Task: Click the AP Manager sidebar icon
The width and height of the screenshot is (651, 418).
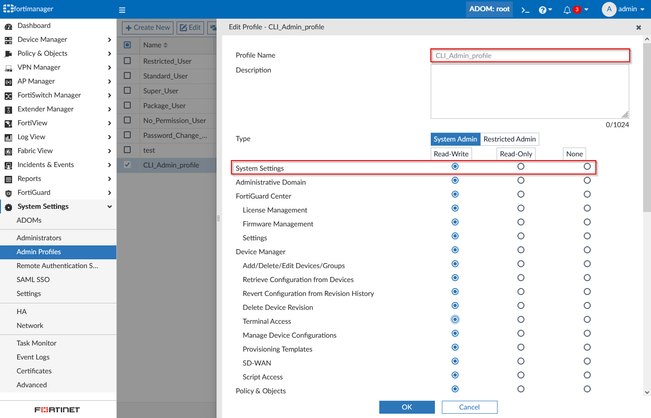Action: [8, 82]
